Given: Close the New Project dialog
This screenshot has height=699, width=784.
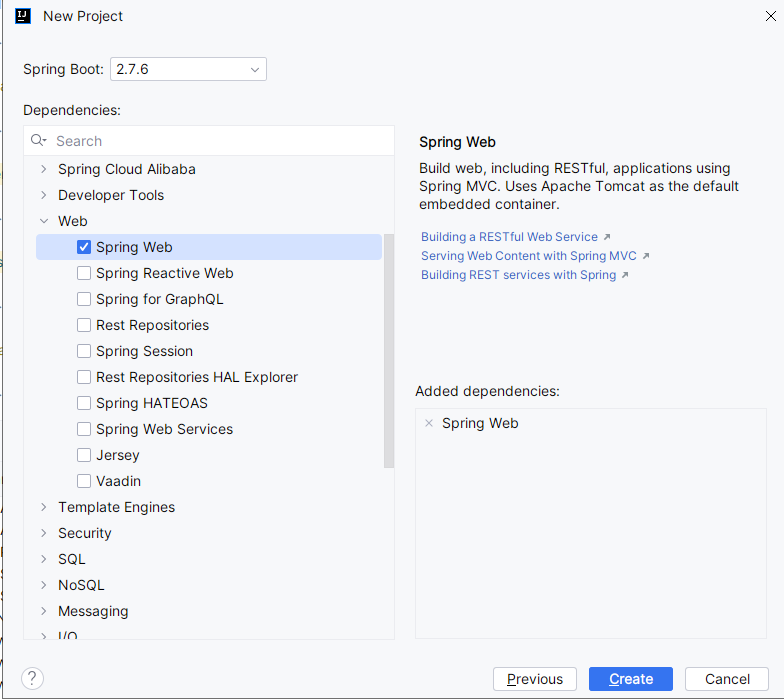Looking at the screenshot, I should pyautogui.click(x=770, y=16).
